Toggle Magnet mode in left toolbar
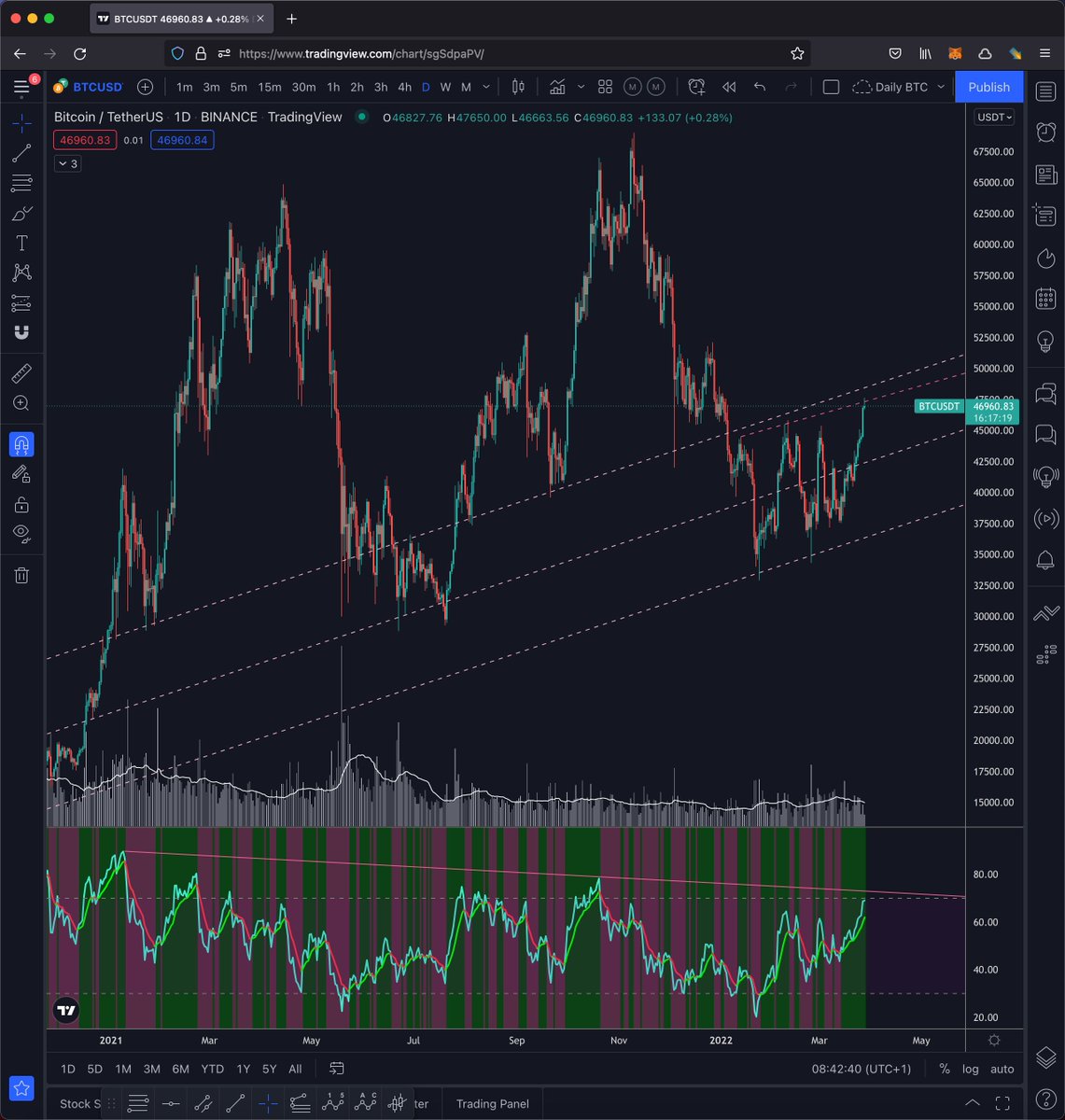 pos(21,444)
